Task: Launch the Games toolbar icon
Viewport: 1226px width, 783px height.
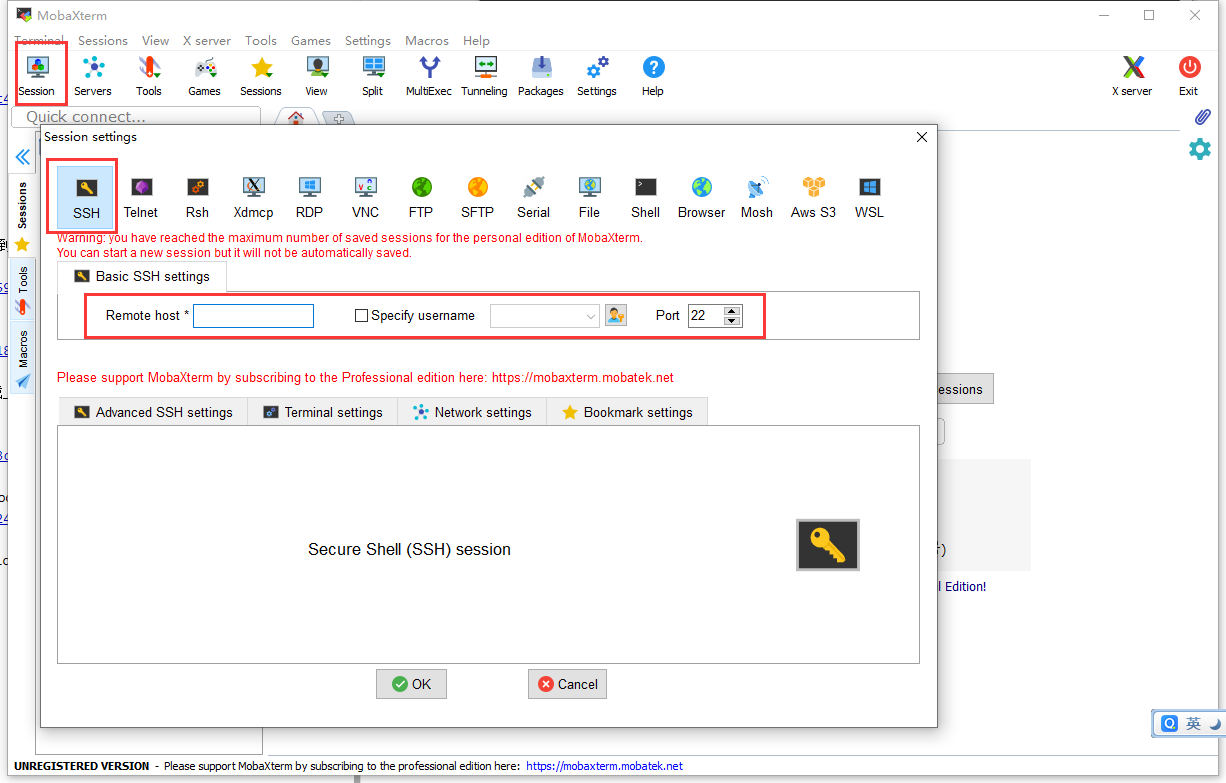Action: [205, 75]
